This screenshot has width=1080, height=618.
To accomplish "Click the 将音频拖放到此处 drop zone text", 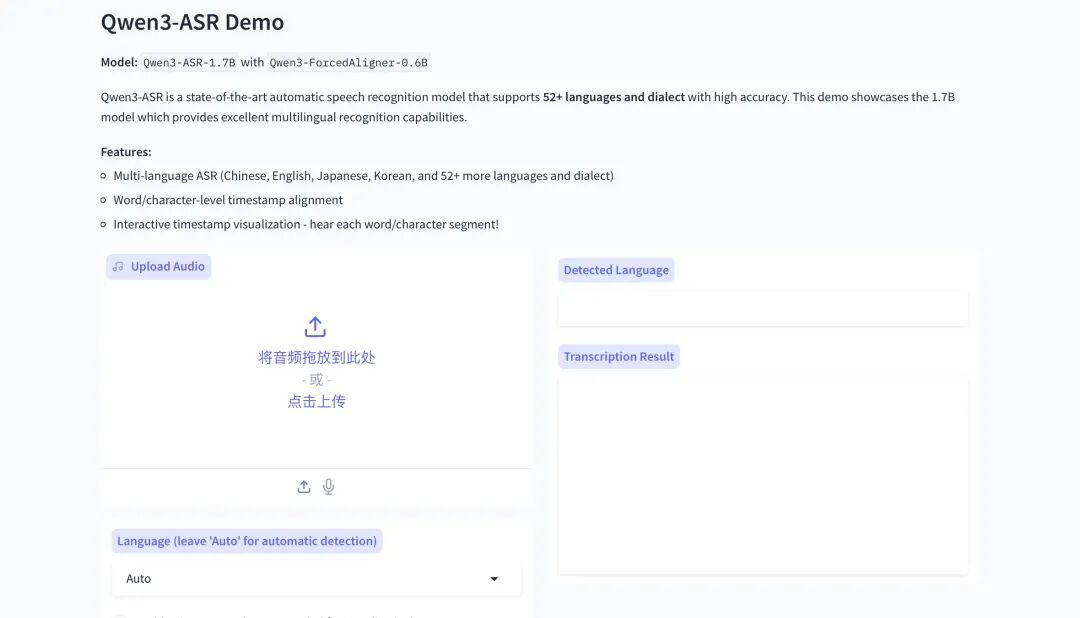I will coord(316,357).
